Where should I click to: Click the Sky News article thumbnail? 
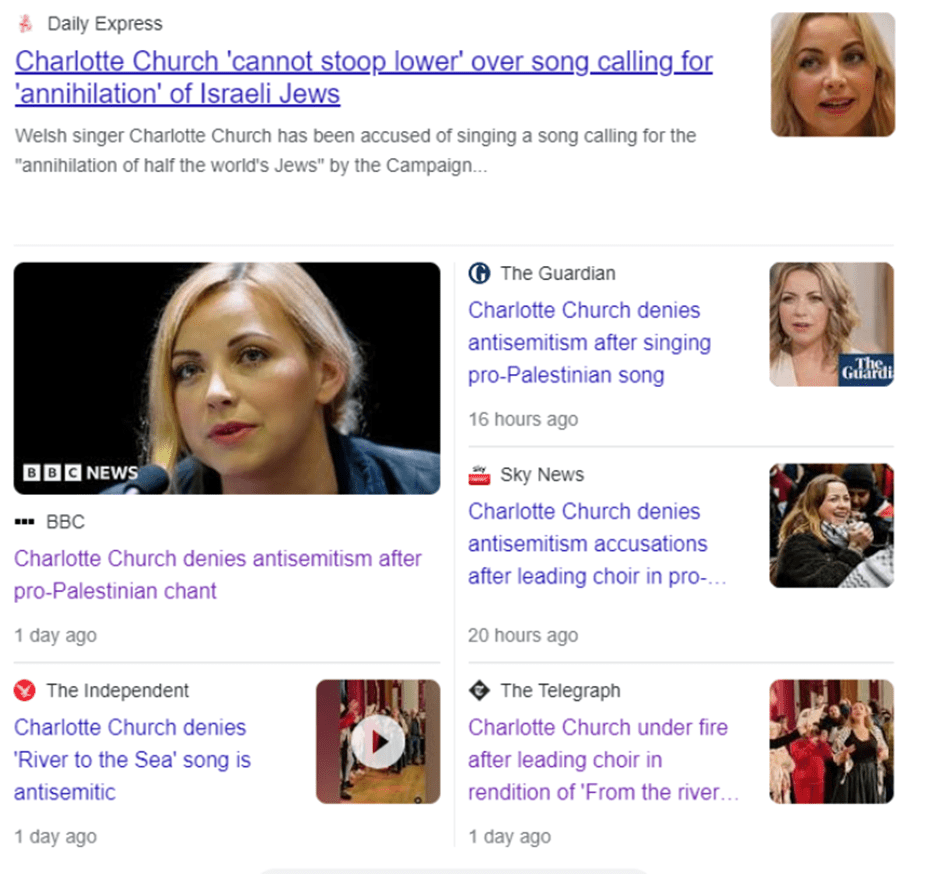click(831, 525)
